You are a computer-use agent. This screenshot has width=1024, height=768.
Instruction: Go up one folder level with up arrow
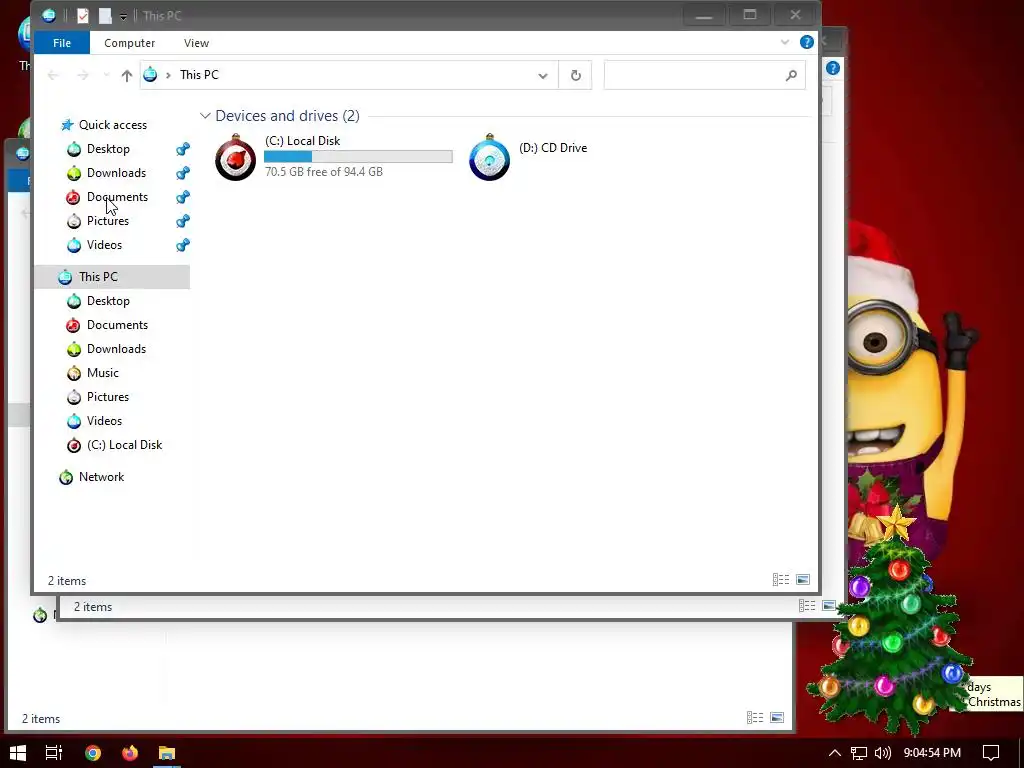(127, 75)
